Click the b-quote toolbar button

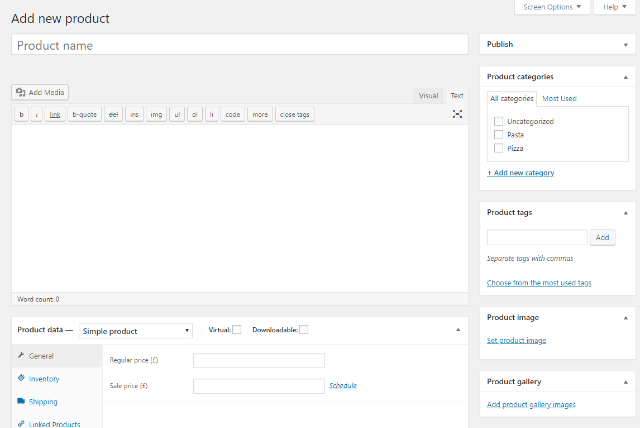tap(84, 115)
